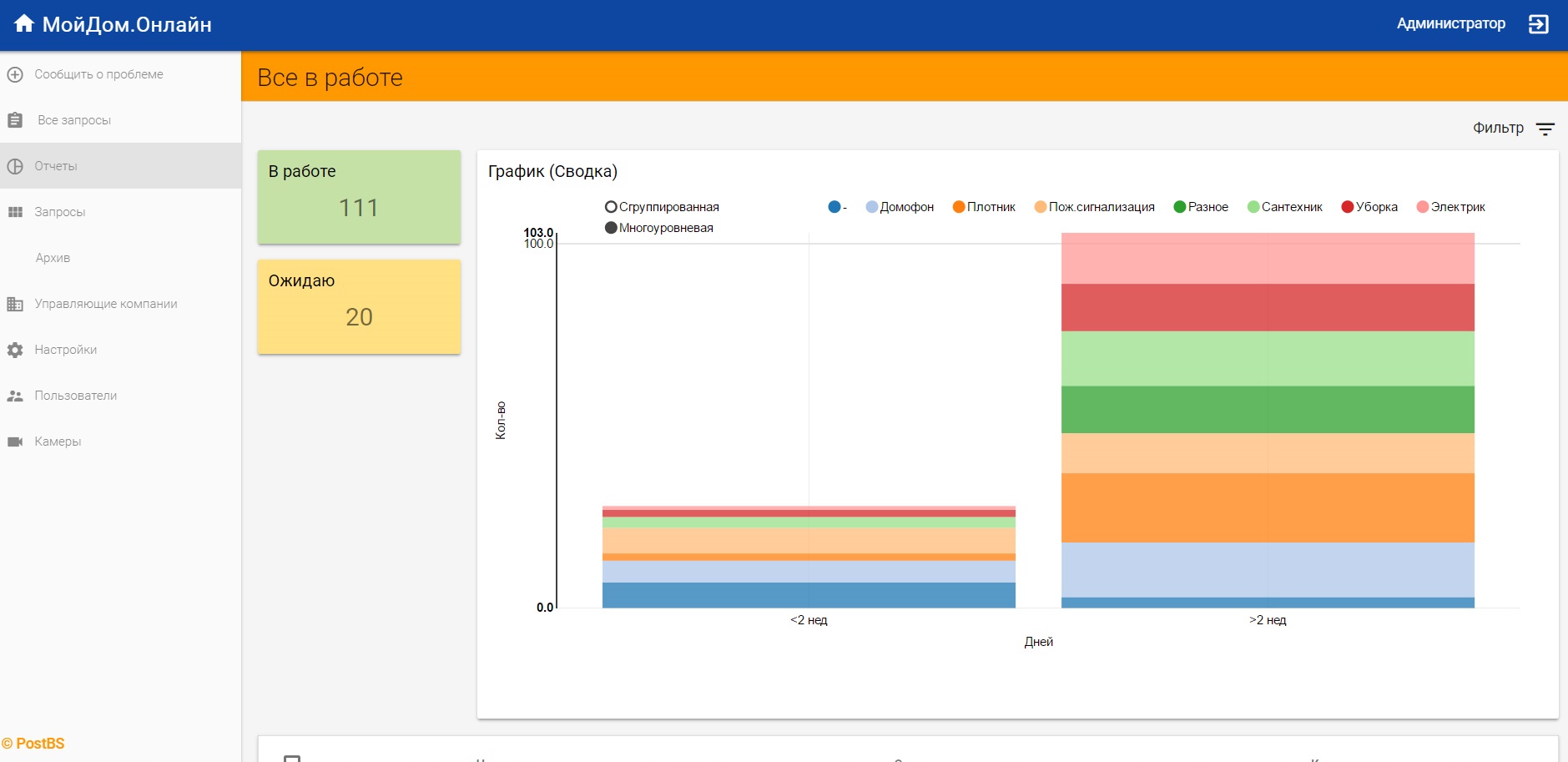The height and width of the screenshot is (762, 1568).
Task: Click the Администратор user label
Action: [1451, 23]
